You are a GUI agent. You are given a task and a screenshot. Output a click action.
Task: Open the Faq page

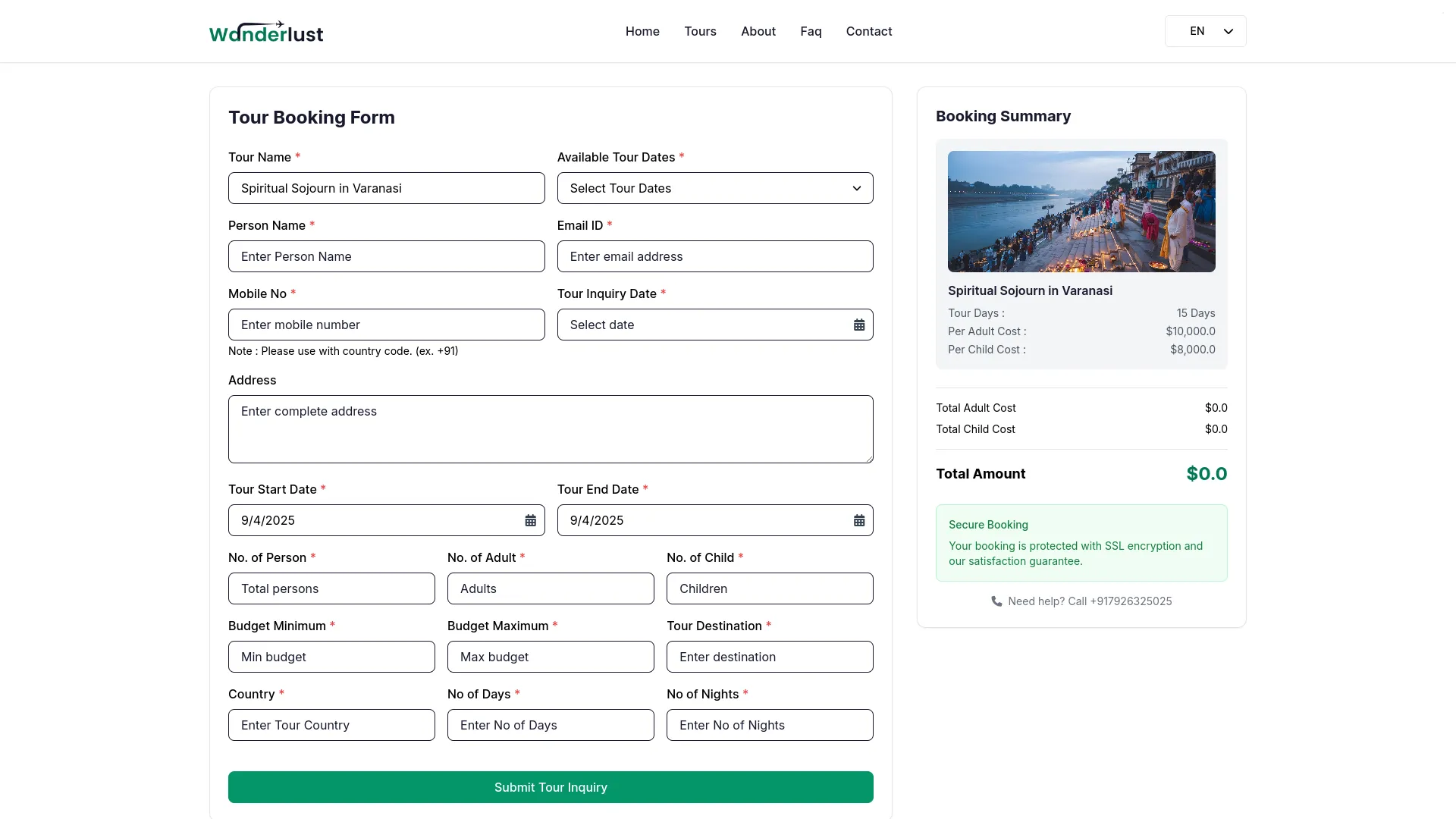(810, 31)
